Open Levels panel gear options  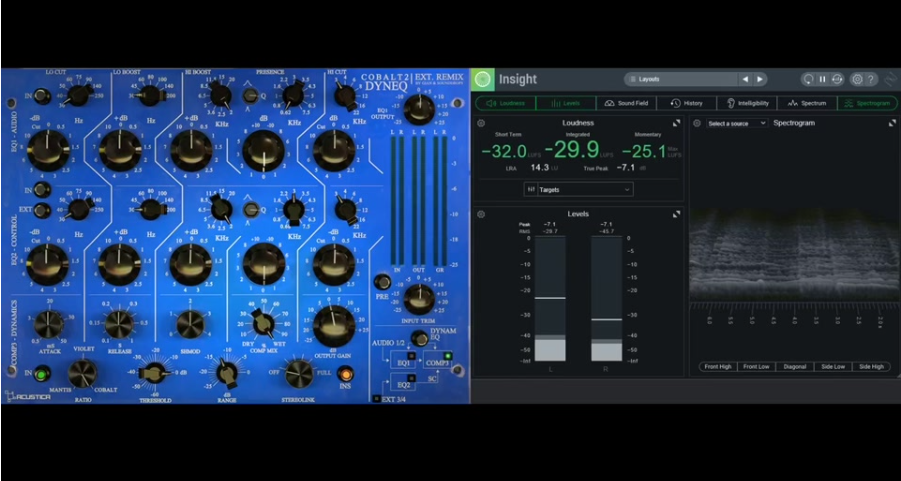[x=481, y=214]
